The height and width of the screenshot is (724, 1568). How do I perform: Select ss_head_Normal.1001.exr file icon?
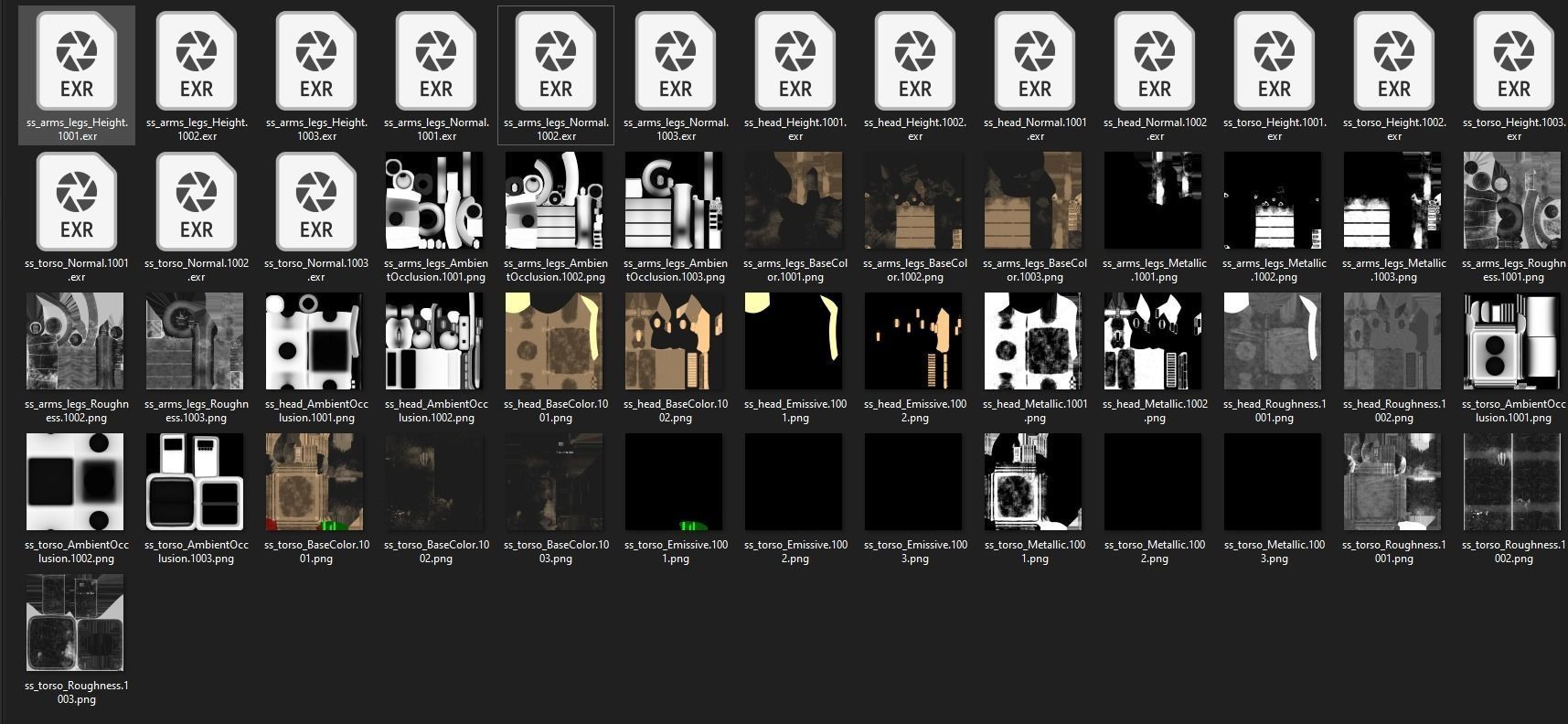[1035, 60]
